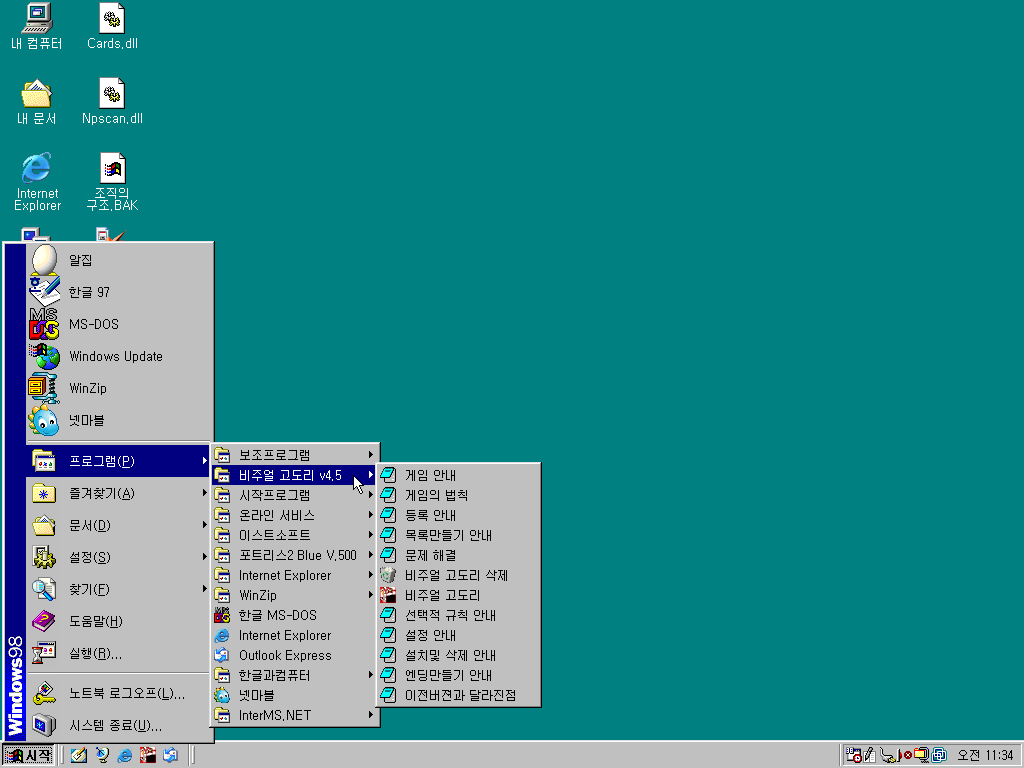Image resolution: width=1024 pixels, height=768 pixels.
Task: Select the 비주얼 고도리 v4.5 folder
Action: 295,475
